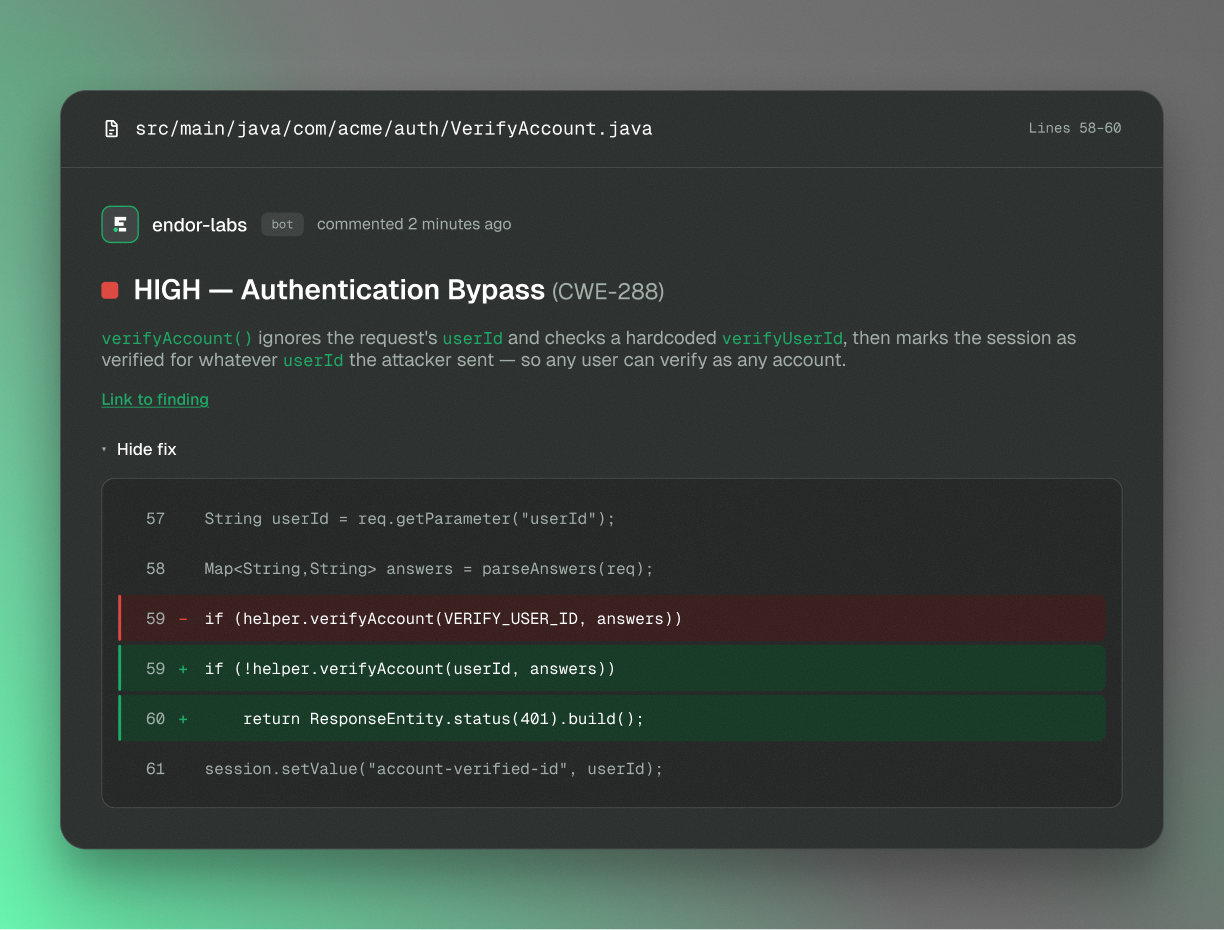Click the Map<String,String> answers code line
1224x930 pixels.
point(429,569)
